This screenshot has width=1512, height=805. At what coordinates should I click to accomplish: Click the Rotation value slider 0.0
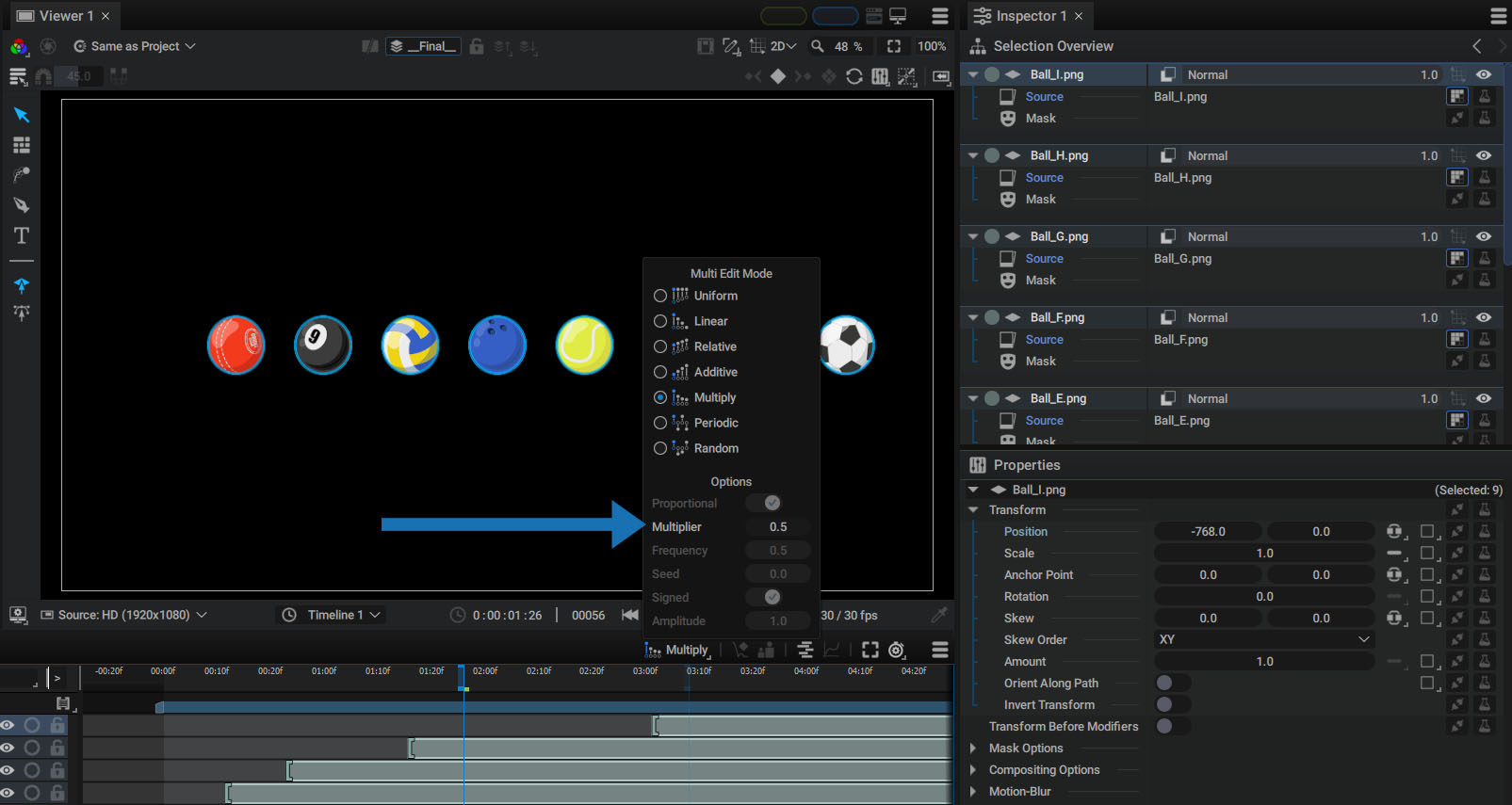pos(1264,597)
